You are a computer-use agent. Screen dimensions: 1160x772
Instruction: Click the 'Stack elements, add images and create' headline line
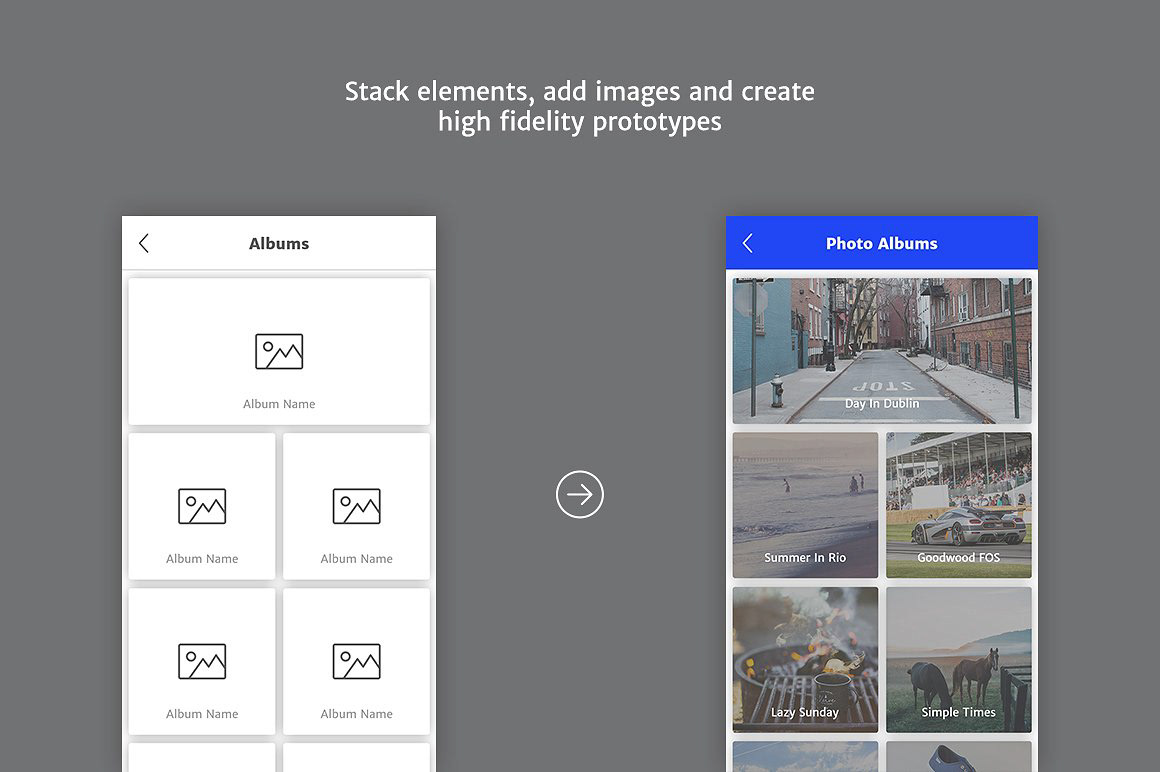pos(580,92)
